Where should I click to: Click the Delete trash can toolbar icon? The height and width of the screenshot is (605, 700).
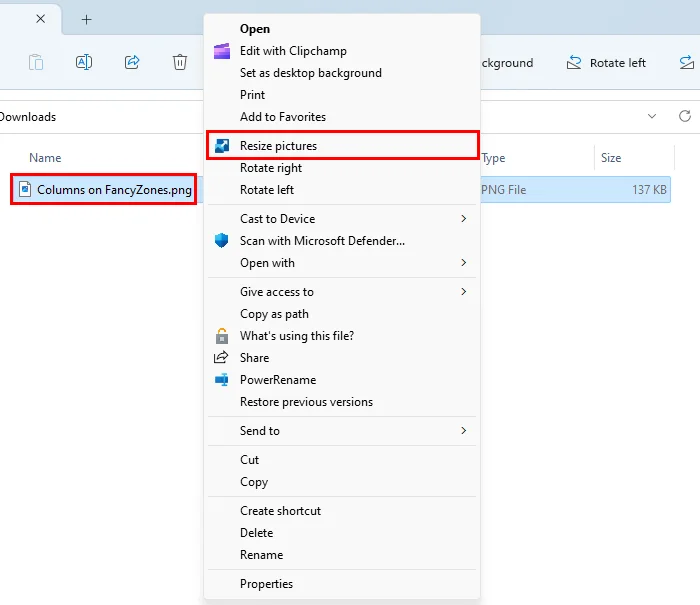coord(180,62)
